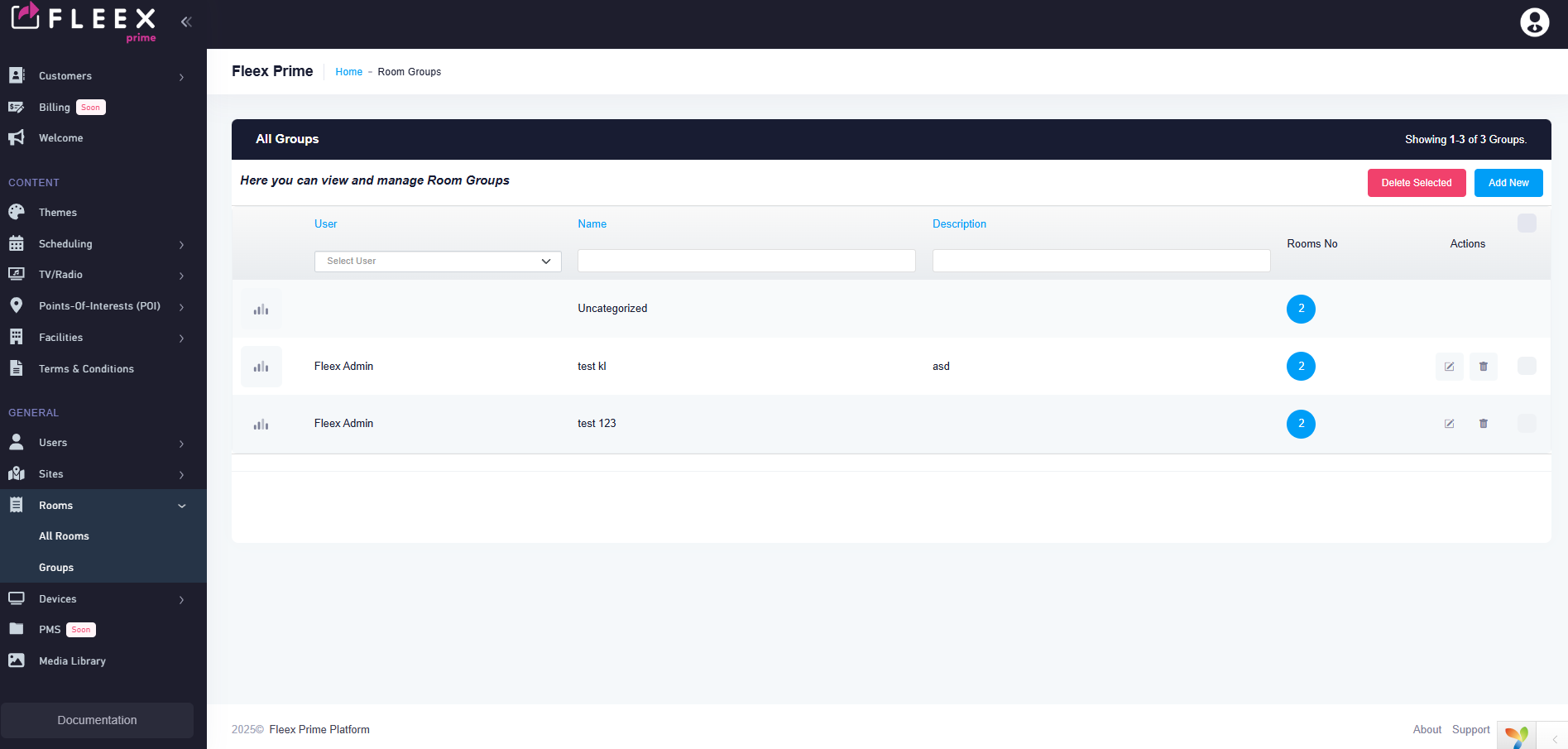Click the edit icon for test kl group

pos(1449,367)
